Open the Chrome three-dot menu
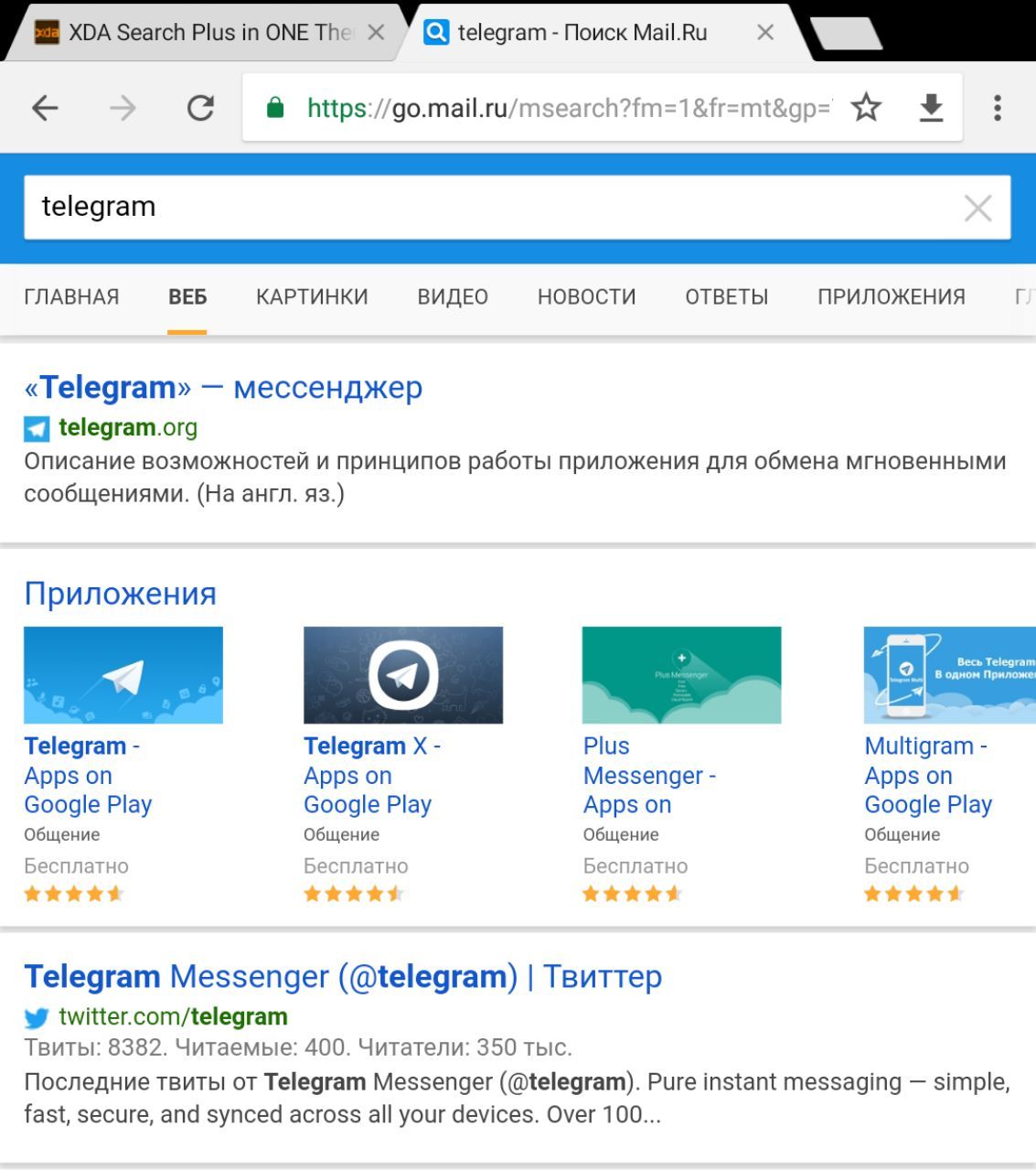 tap(998, 108)
